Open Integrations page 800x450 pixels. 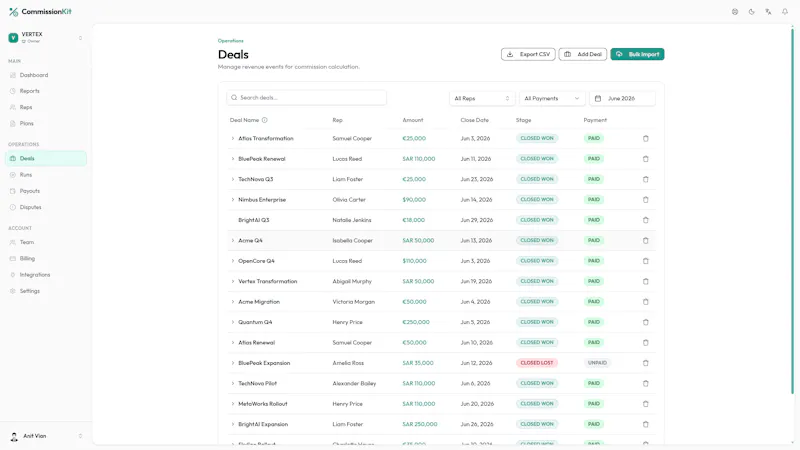45,274
